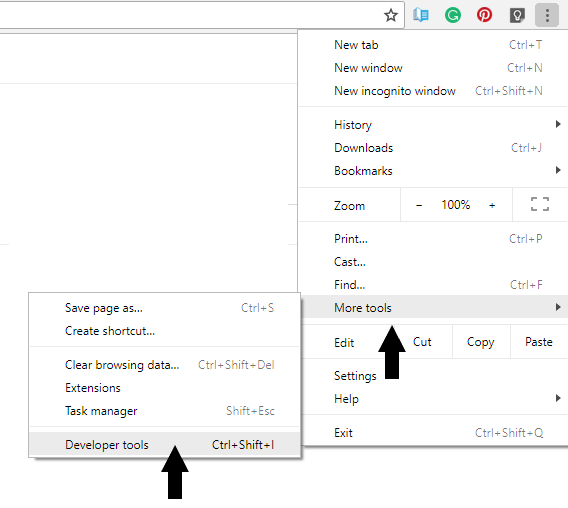Open Clear browsing data option
This screenshot has height=508, width=568.
tap(165, 365)
